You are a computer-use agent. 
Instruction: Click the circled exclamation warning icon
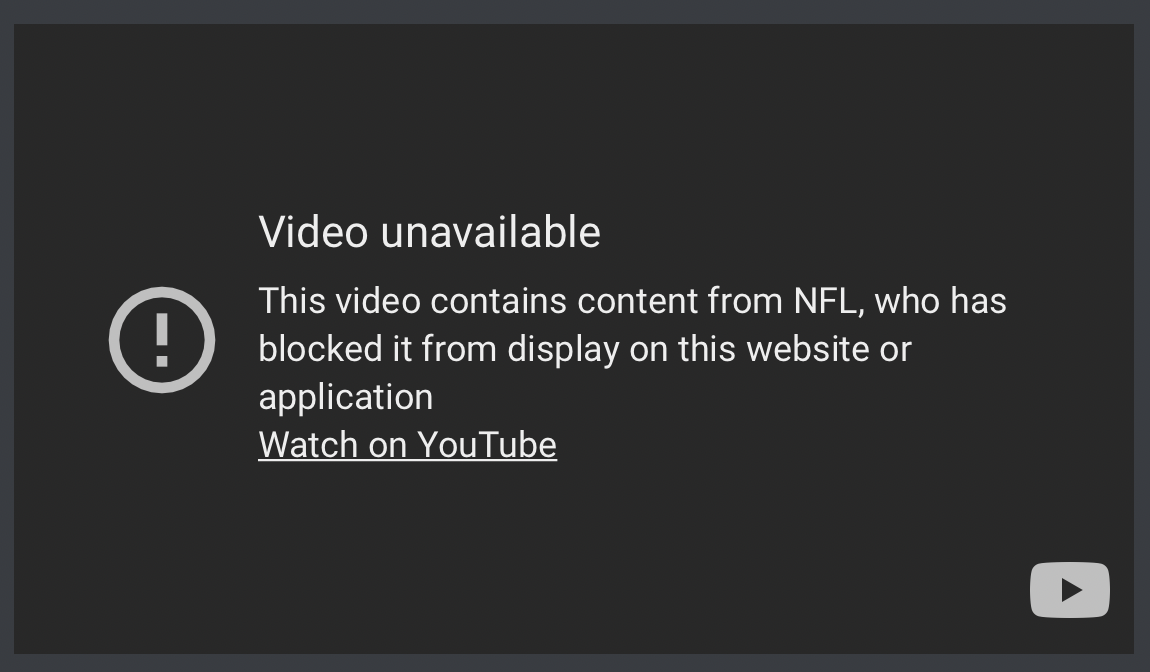point(162,340)
